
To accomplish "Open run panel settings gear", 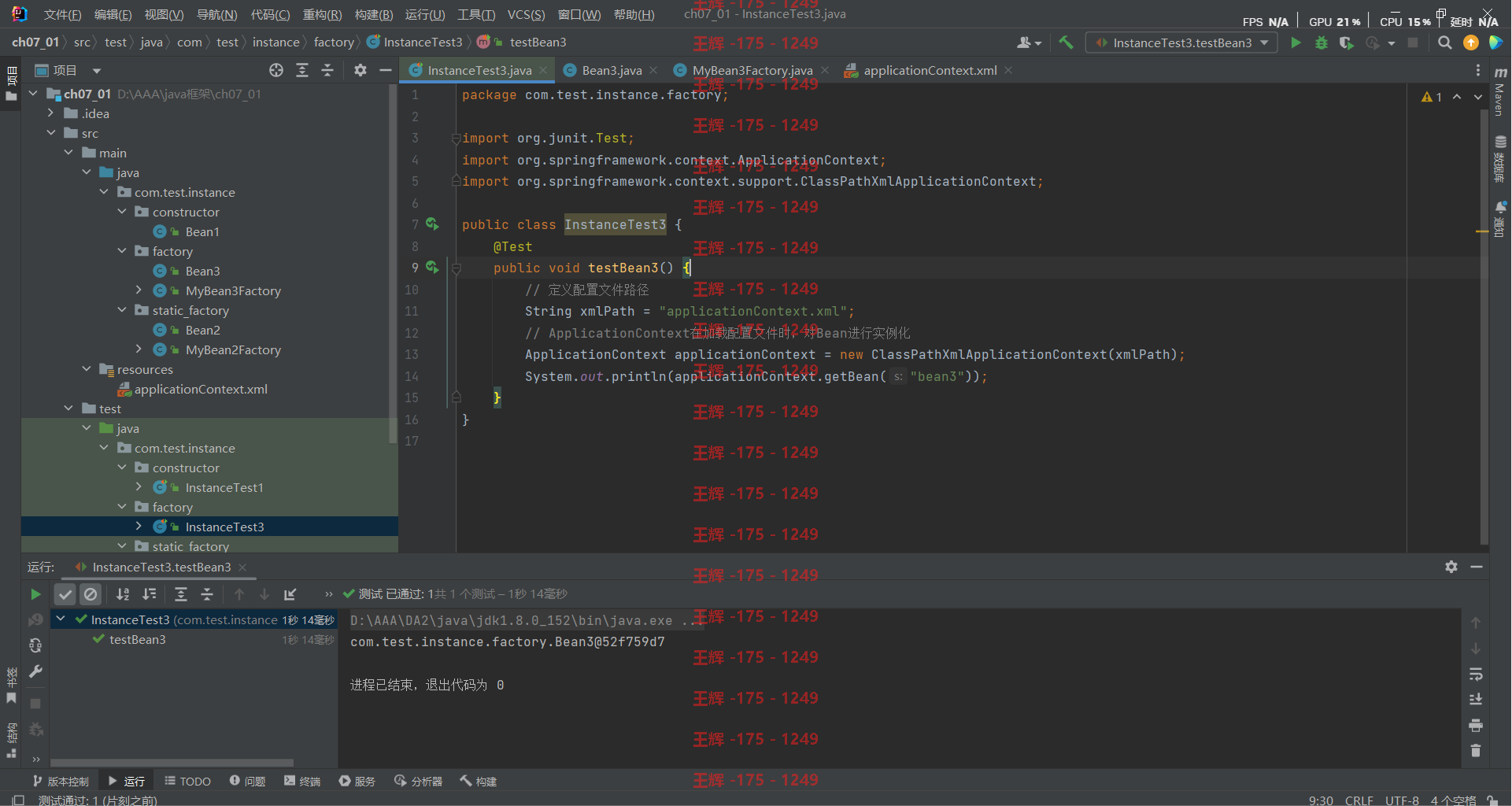I will (1451, 567).
